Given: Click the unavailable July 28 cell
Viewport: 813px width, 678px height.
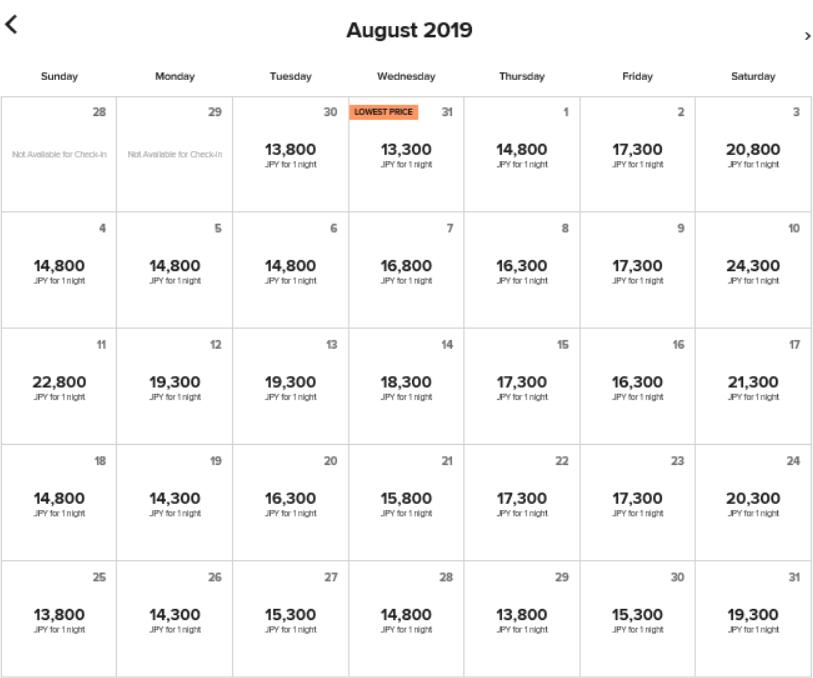Looking at the screenshot, I should pos(59,154).
